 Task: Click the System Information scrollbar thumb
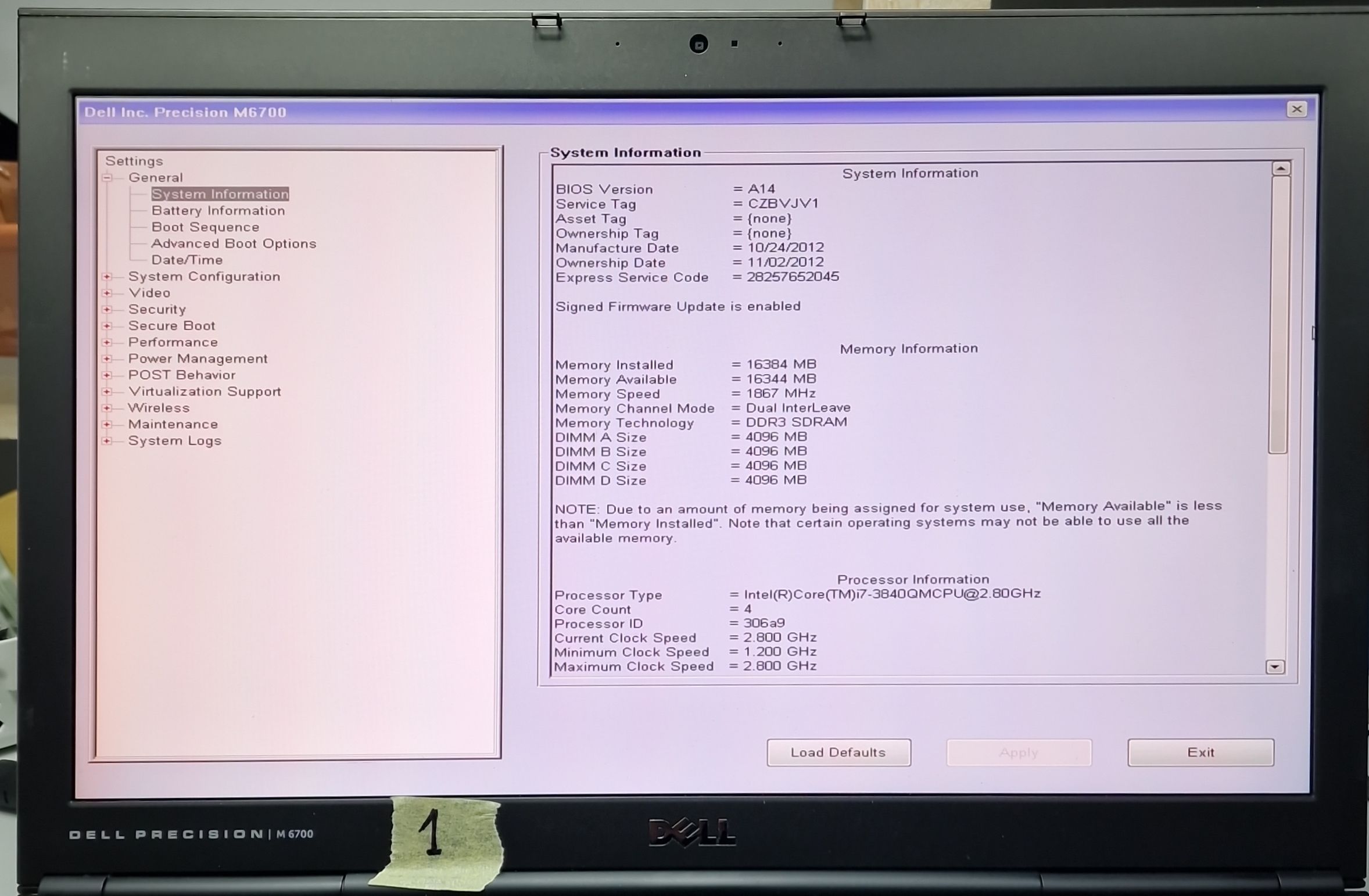pos(1278,314)
